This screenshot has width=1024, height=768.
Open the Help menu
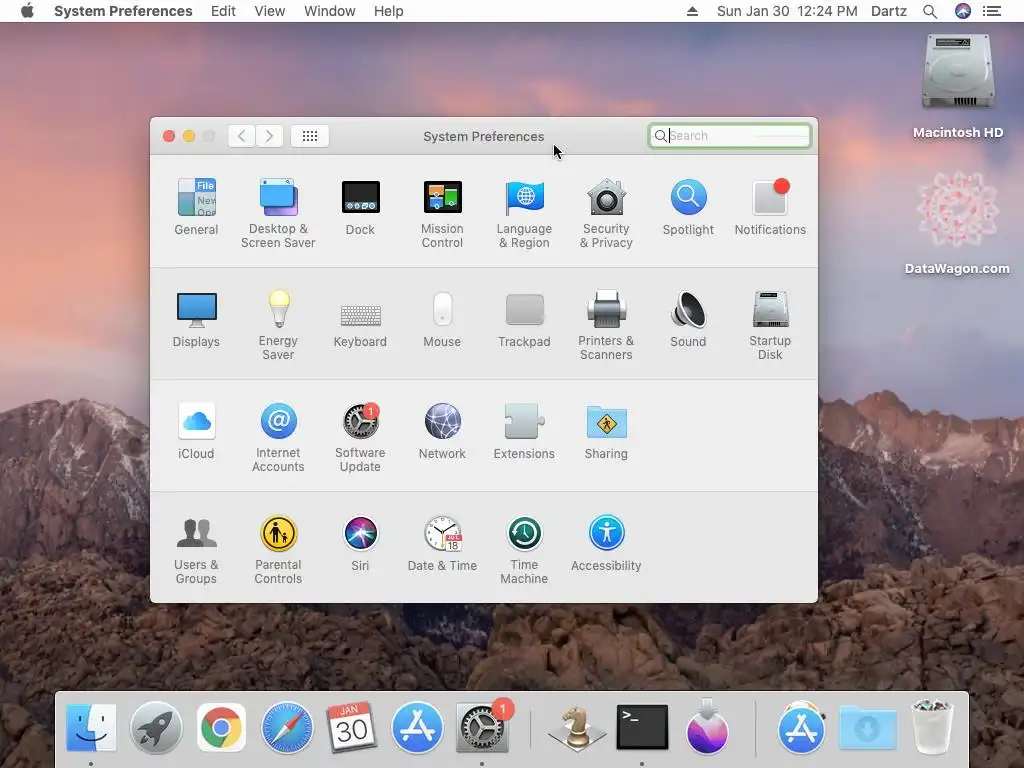389,11
